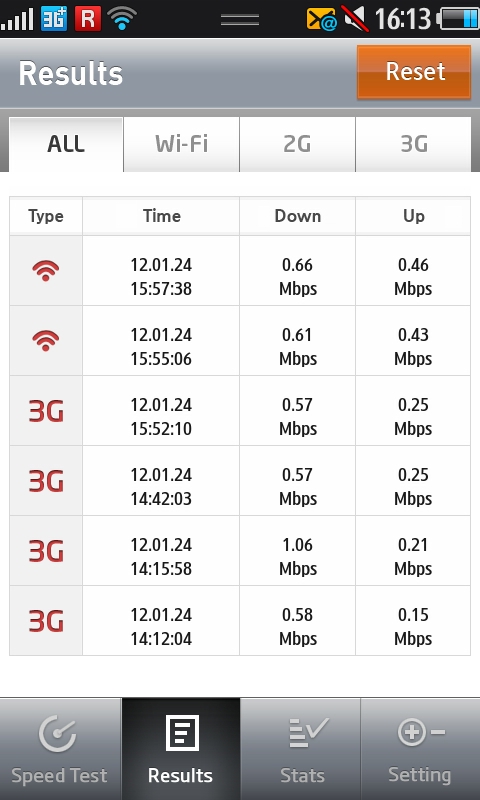Tap the orange Reset button

coord(414,71)
